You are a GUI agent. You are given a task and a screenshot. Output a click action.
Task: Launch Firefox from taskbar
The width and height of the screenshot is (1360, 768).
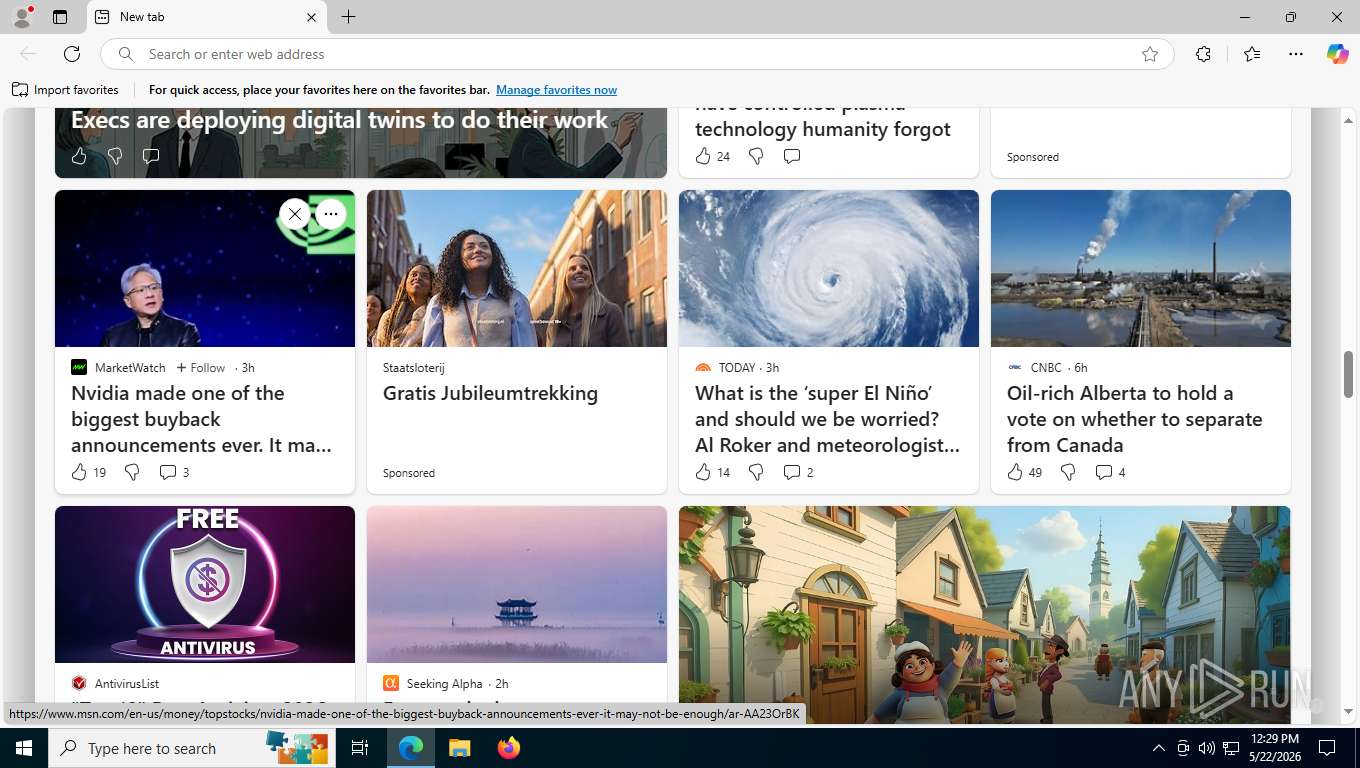(x=509, y=748)
